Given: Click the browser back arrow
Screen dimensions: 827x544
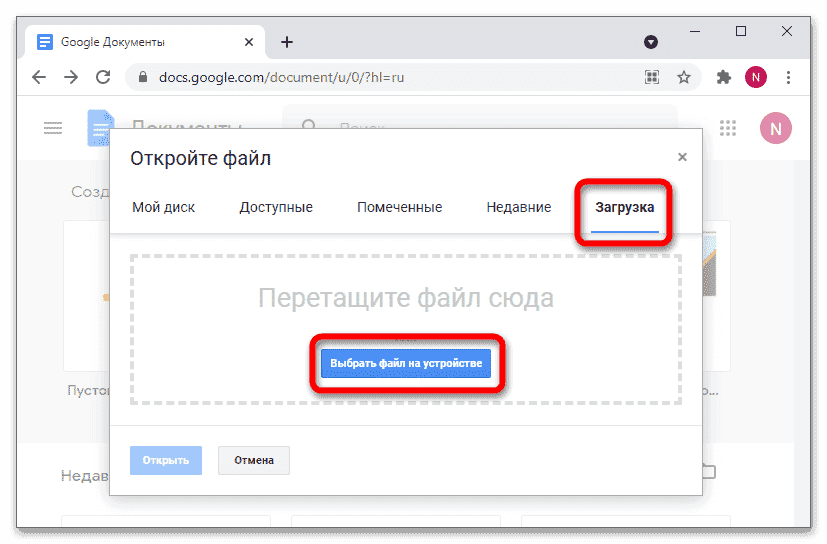Looking at the screenshot, I should pos(38,77).
